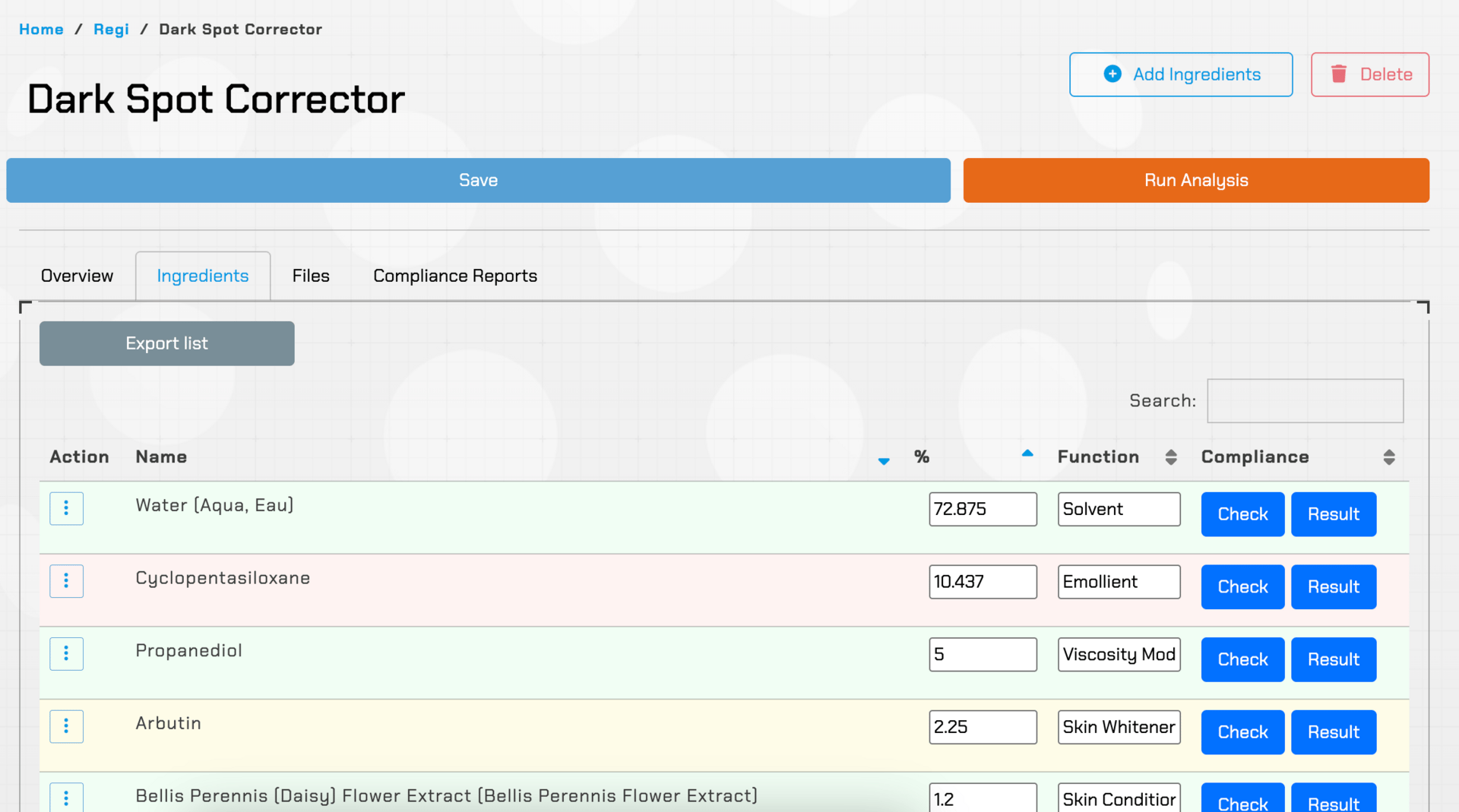Edit Water percentage field 72.875
This screenshot has width=1459, height=812.
(x=983, y=509)
